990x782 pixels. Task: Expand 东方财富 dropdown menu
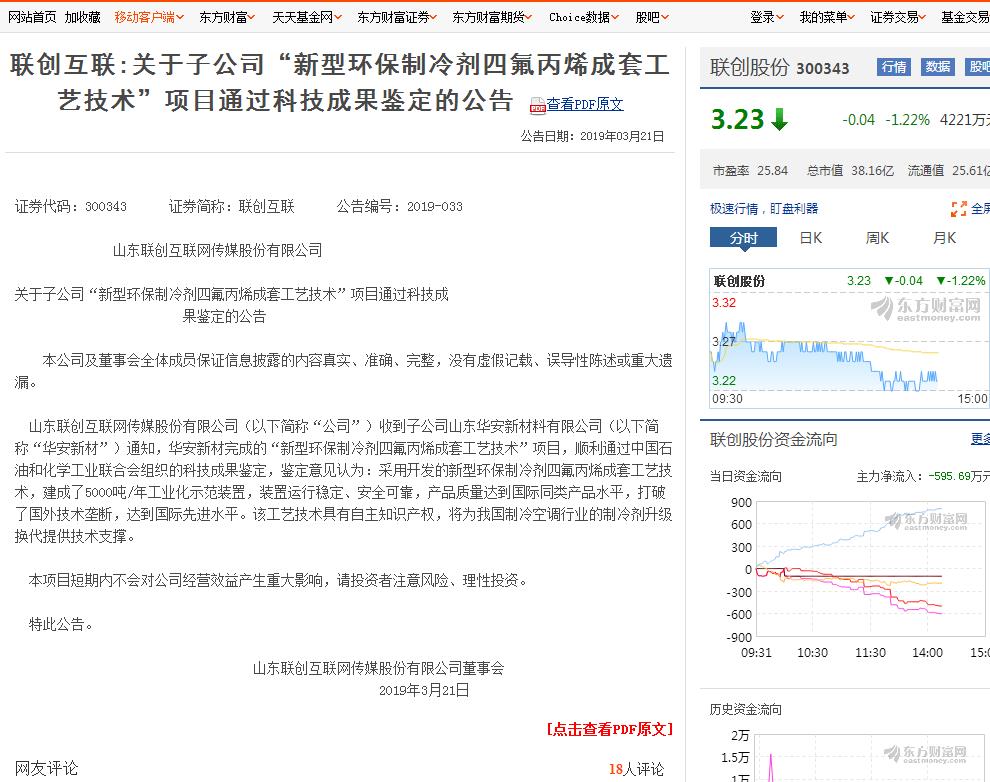click(x=227, y=17)
